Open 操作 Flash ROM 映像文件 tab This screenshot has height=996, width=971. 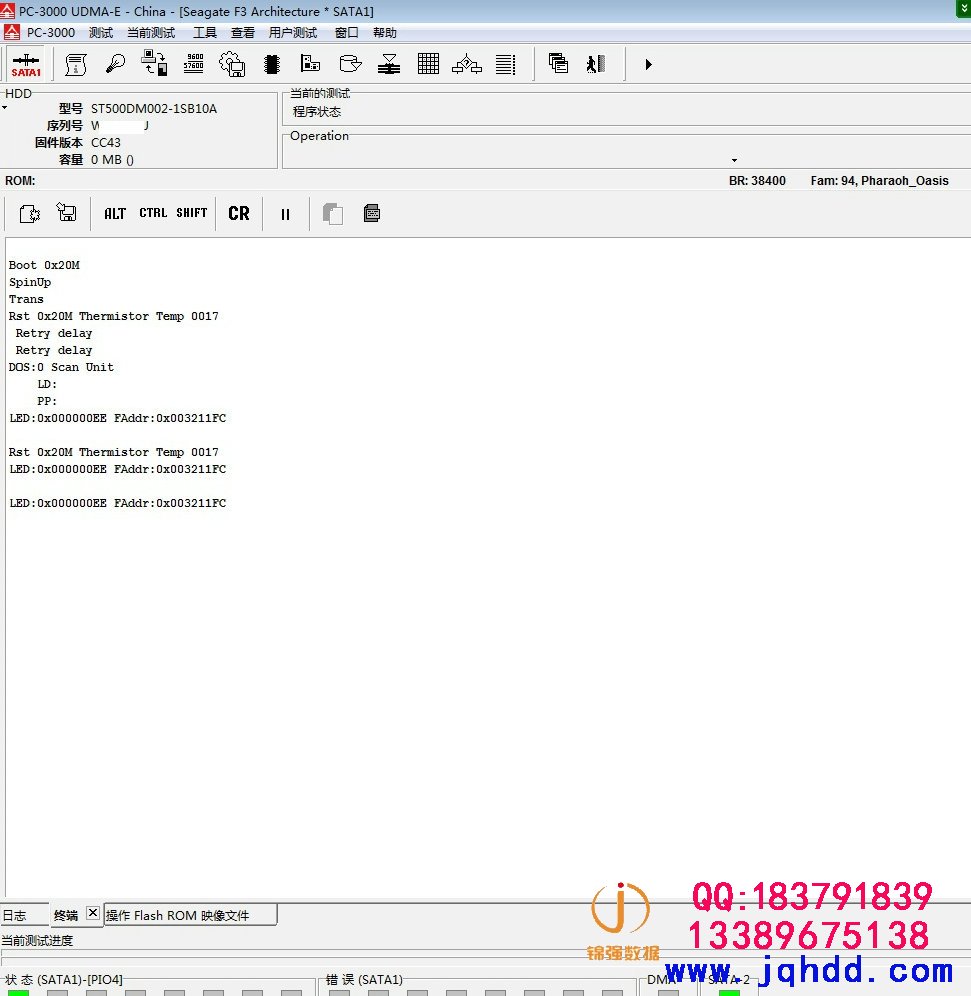point(190,915)
